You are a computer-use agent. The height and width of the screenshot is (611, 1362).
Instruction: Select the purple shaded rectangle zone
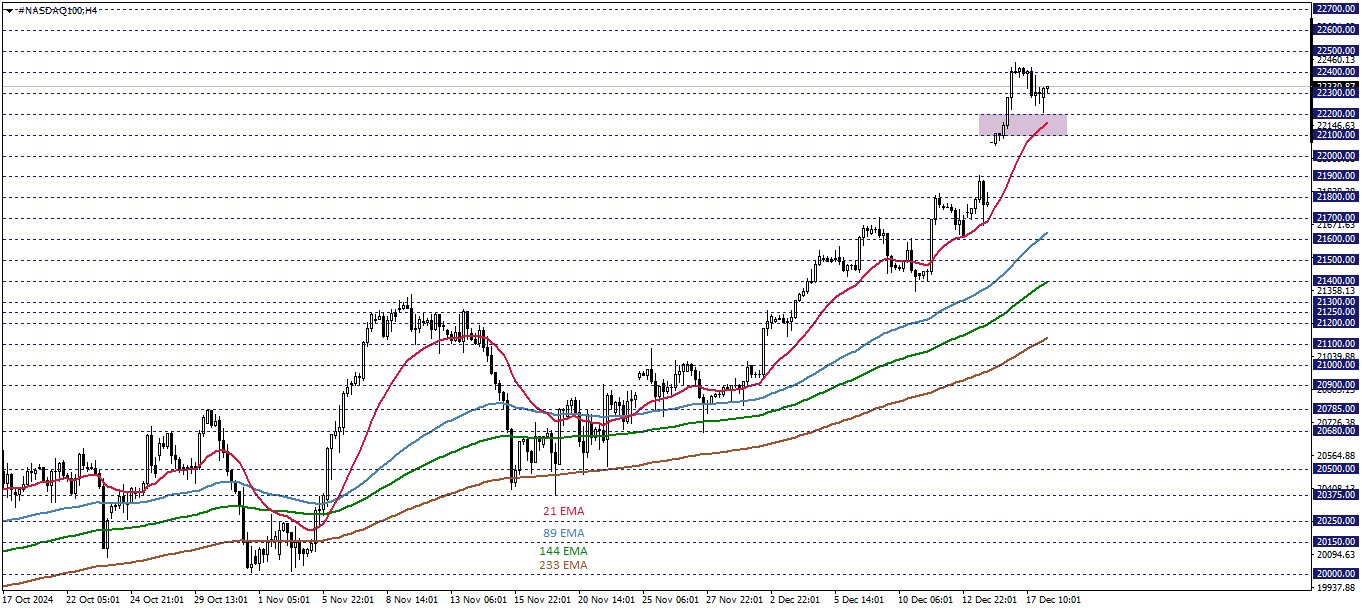pos(1023,125)
